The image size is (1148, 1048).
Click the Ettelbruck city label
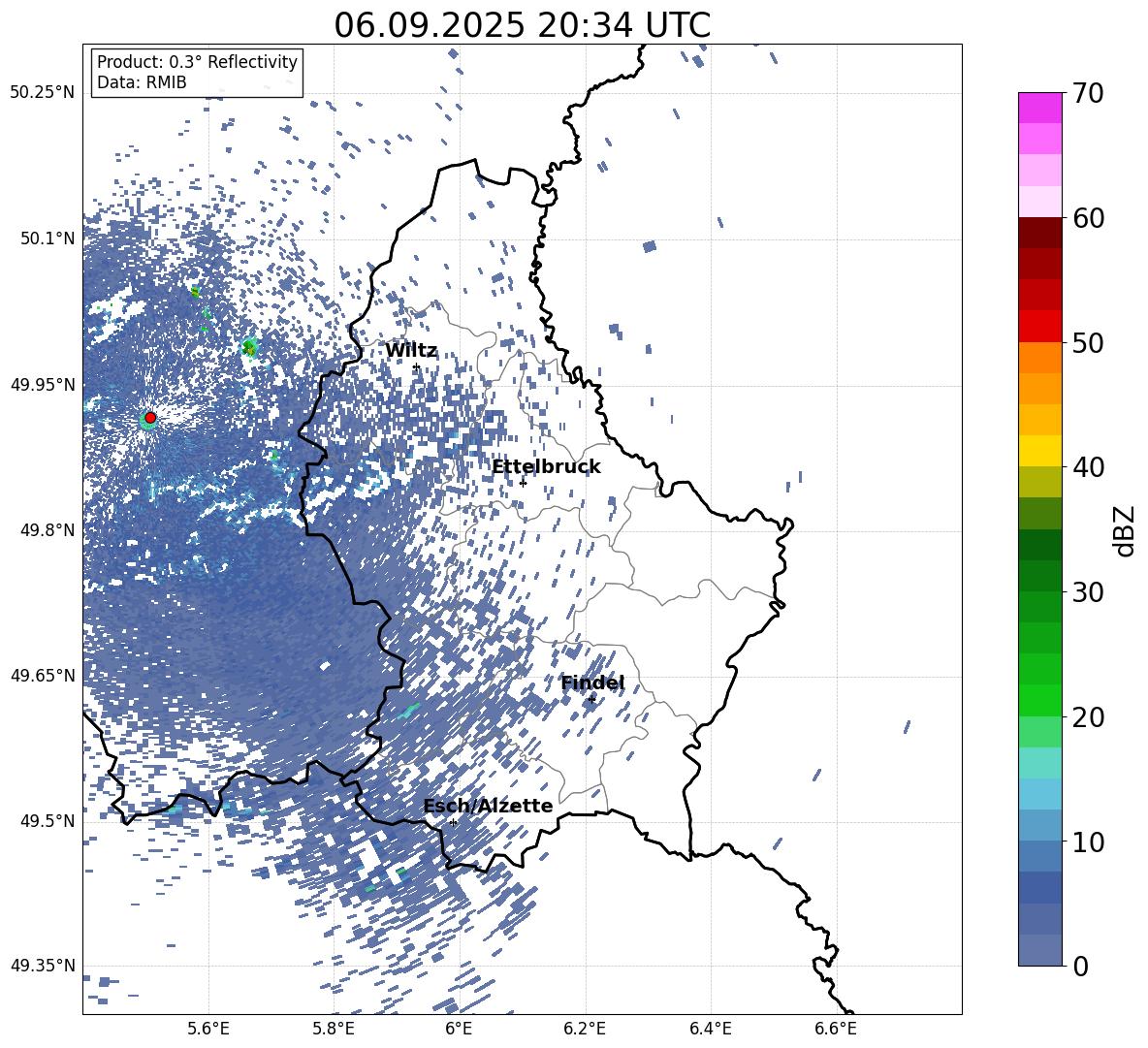546,467
